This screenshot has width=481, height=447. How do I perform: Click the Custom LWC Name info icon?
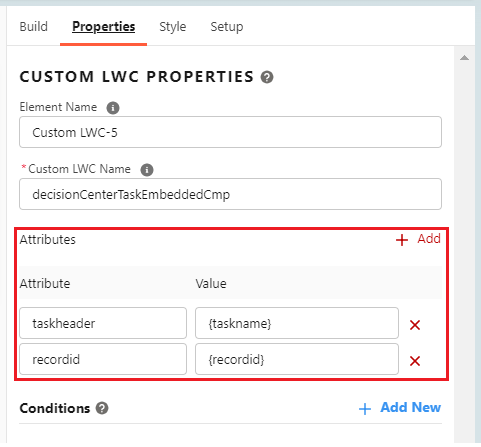(x=147, y=170)
